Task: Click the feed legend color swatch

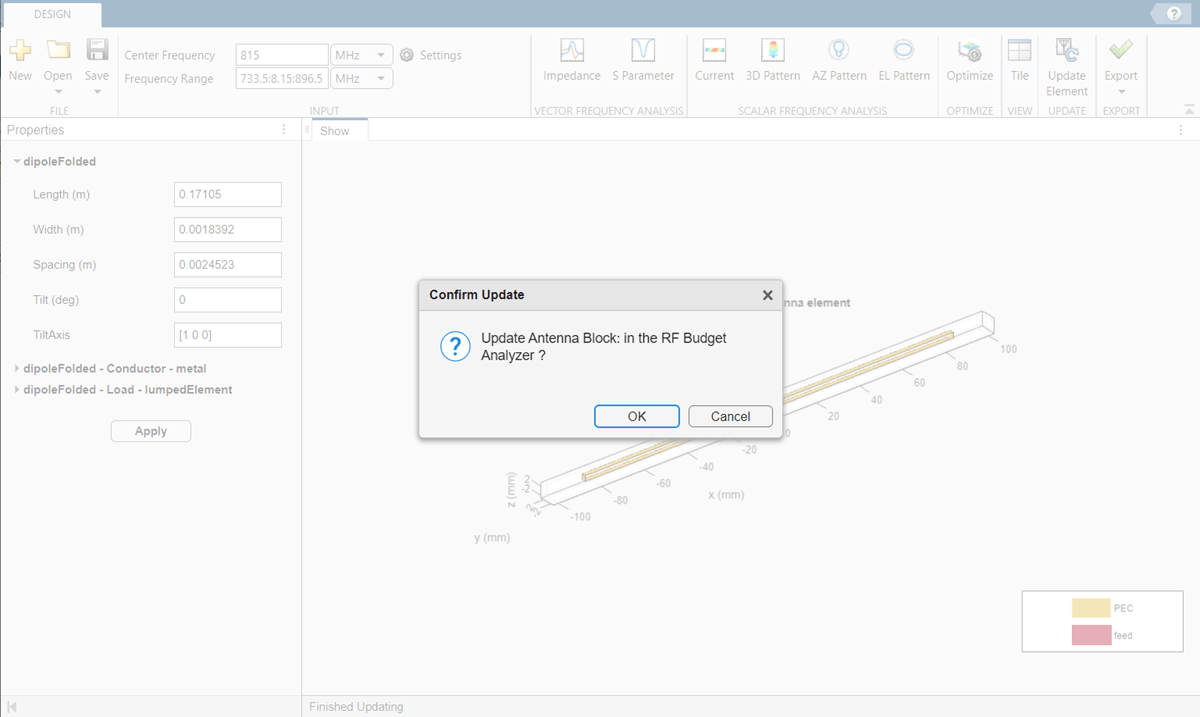Action: [x=1091, y=635]
